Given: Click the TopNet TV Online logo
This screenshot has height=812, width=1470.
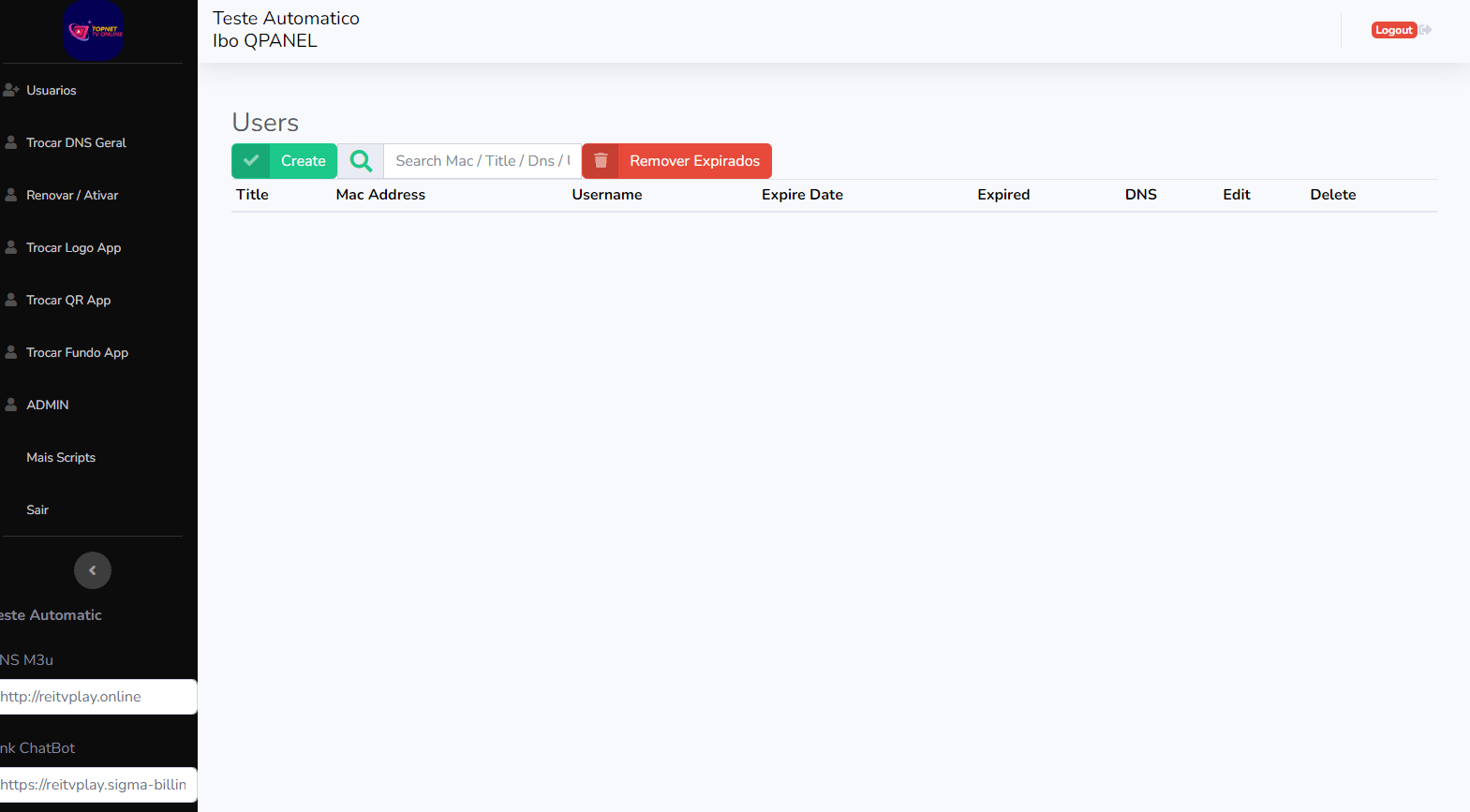Looking at the screenshot, I should point(93,31).
